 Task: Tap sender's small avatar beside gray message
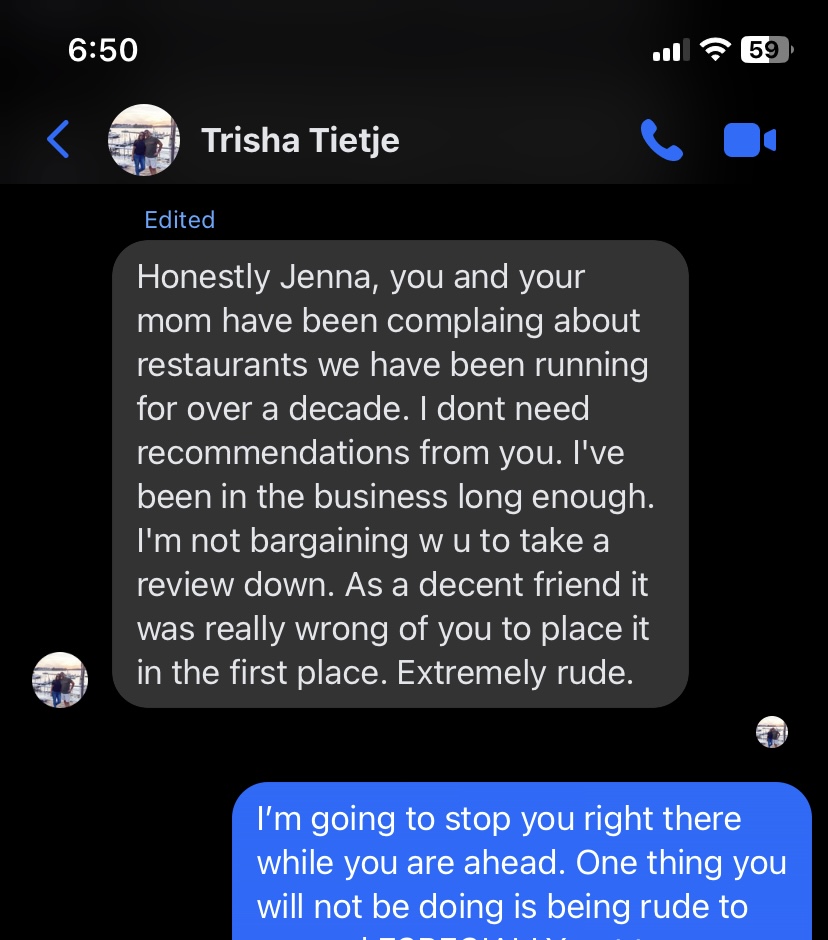pyautogui.click(x=60, y=680)
